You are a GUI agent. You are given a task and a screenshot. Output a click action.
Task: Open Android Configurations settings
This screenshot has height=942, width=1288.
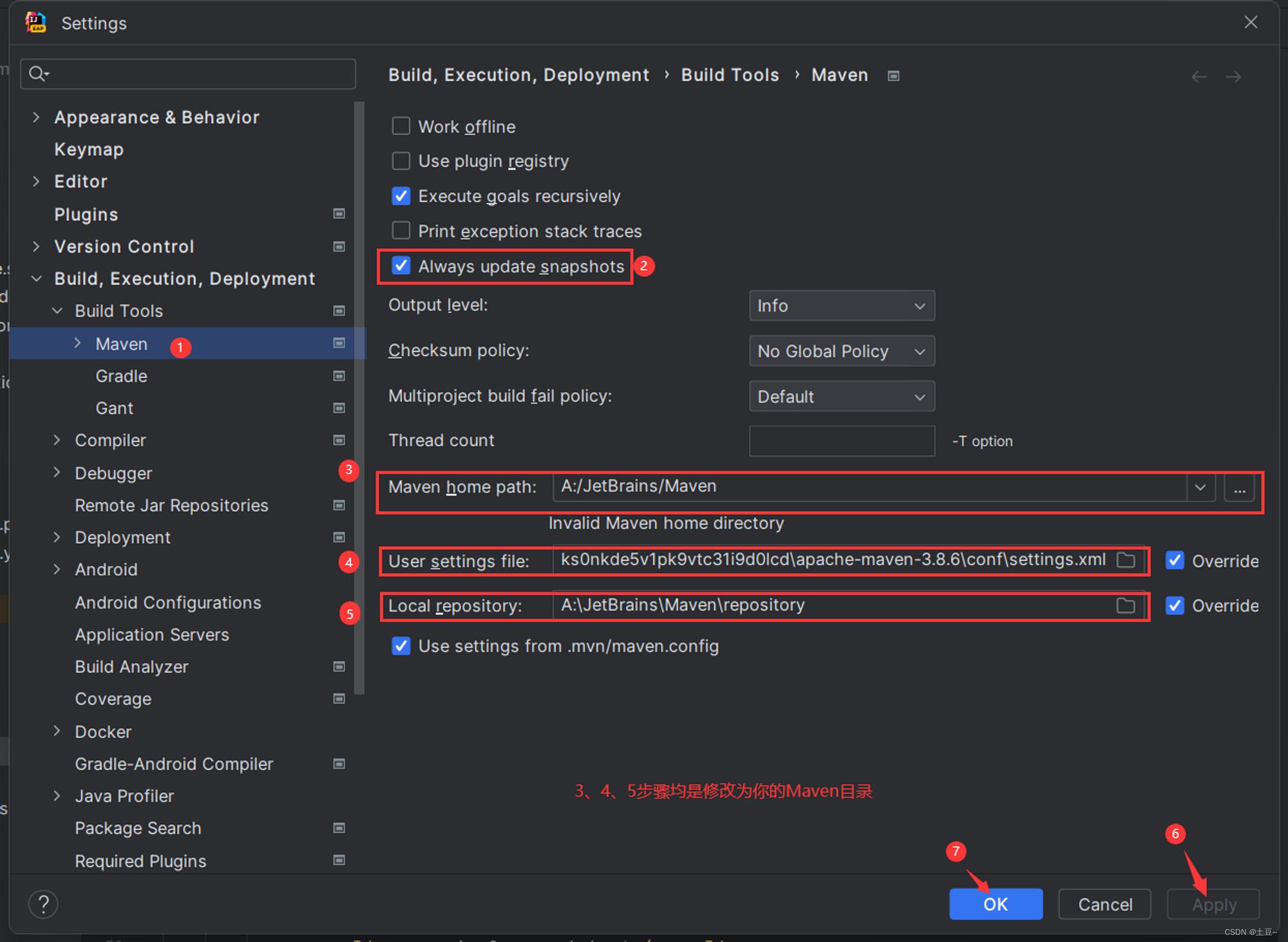tap(168, 603)
